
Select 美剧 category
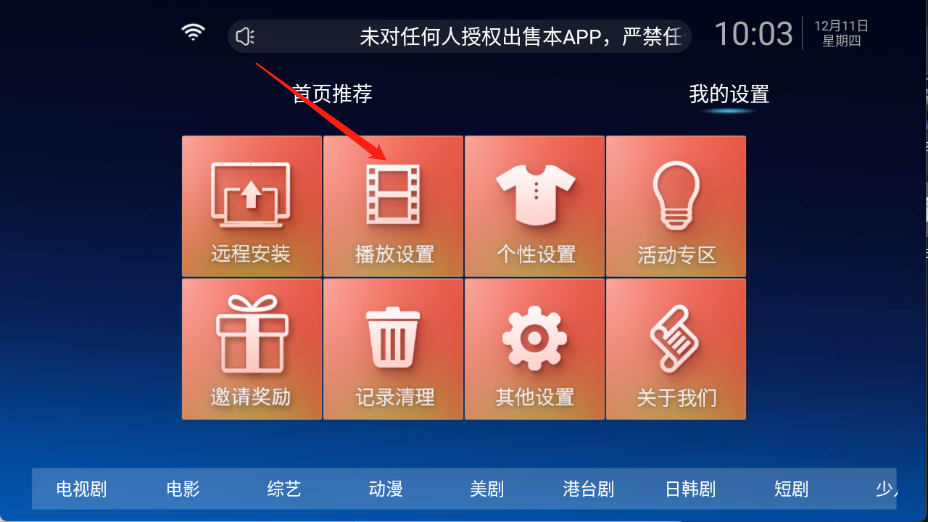point(486,489)
